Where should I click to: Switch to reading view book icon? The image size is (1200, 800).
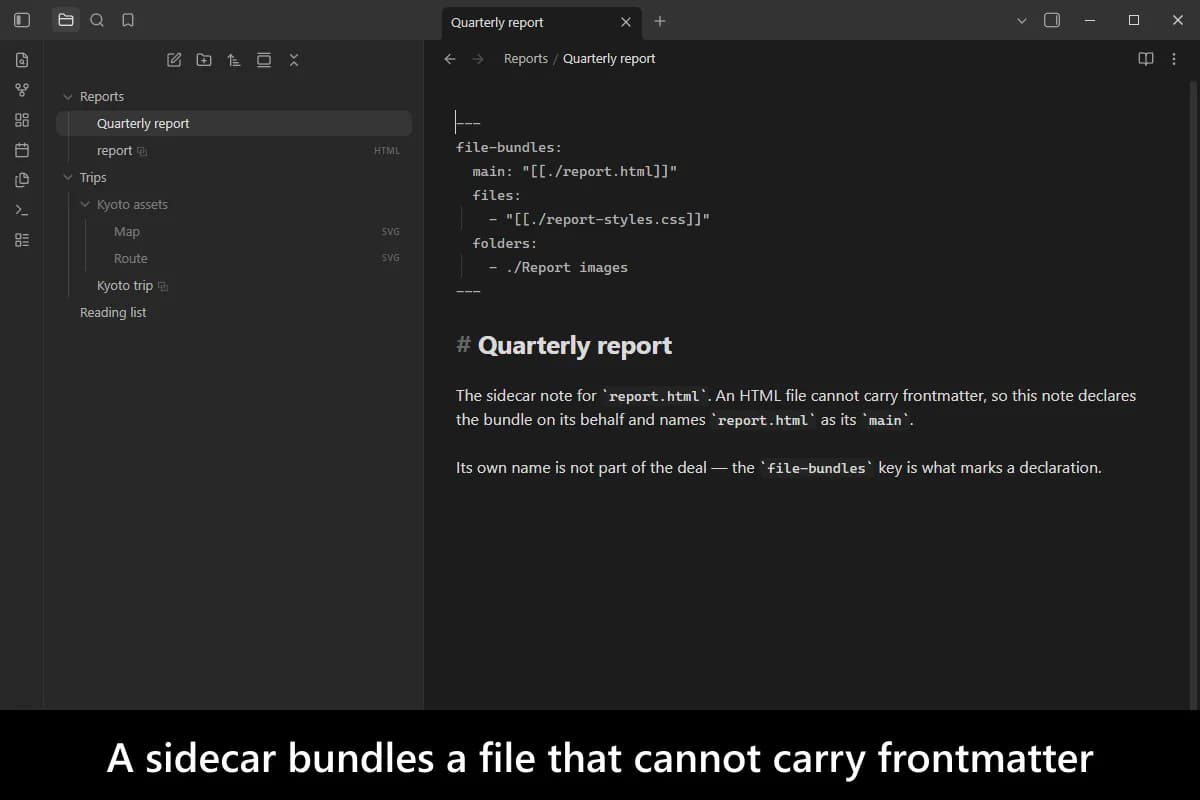coord(1146,59)
